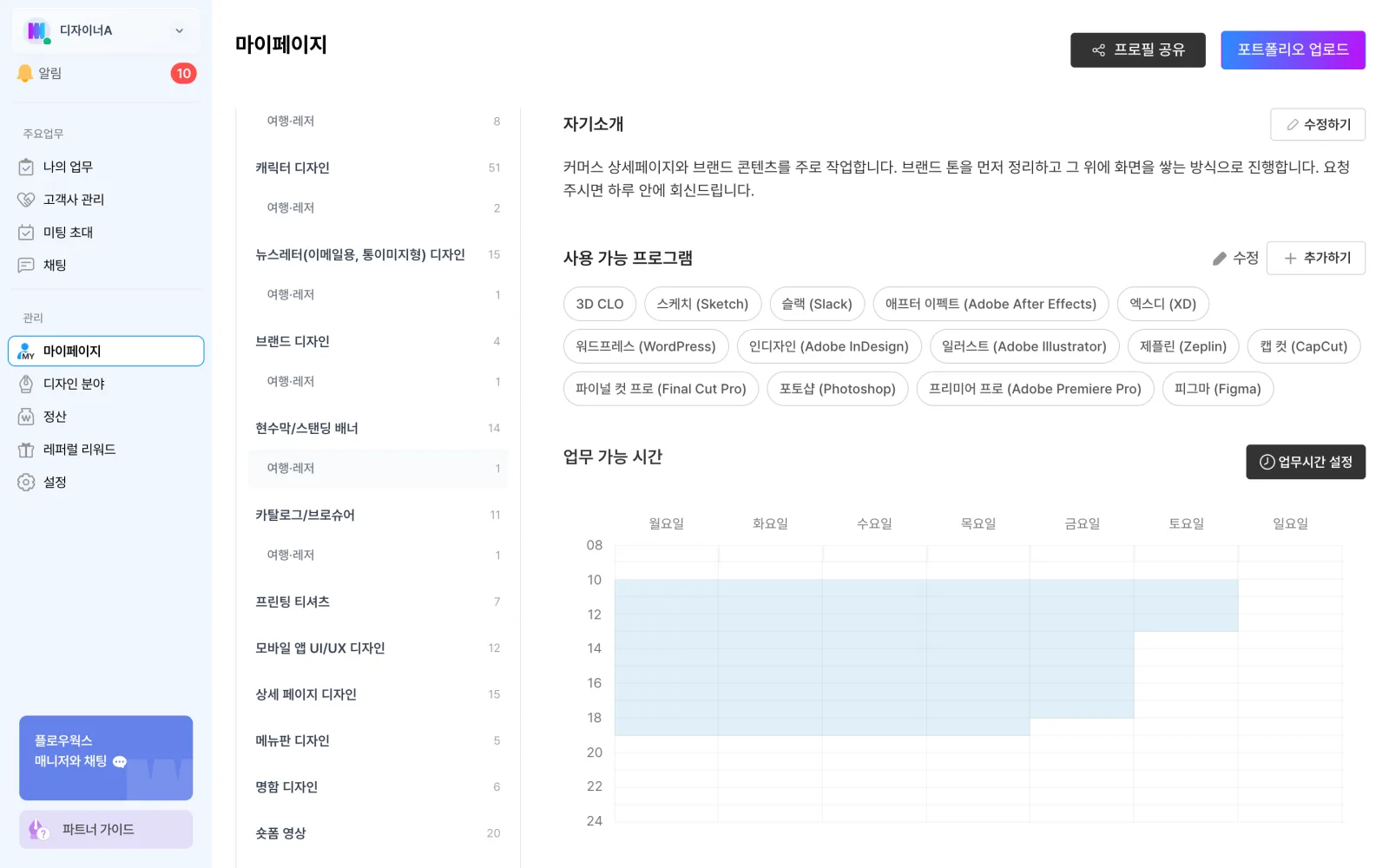Viewport: 1389px width, 868px height.
Task: Click the 나의 업무 checklist icon
Action: click(x=26, y=167)
